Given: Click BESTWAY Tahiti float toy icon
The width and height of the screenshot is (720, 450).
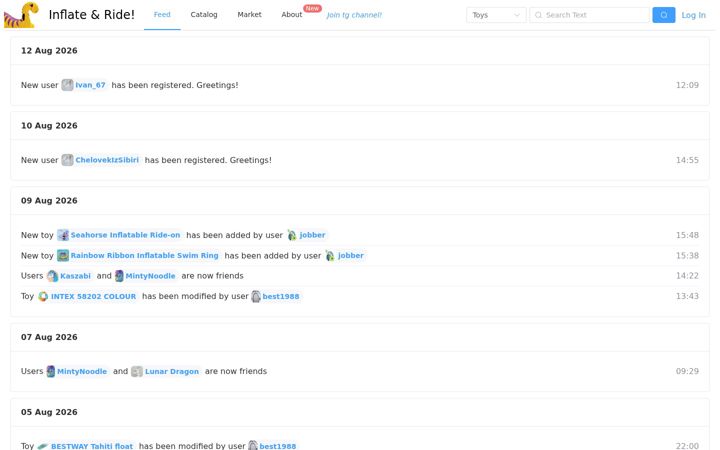Looking at the screenshot, I should 43,446.
